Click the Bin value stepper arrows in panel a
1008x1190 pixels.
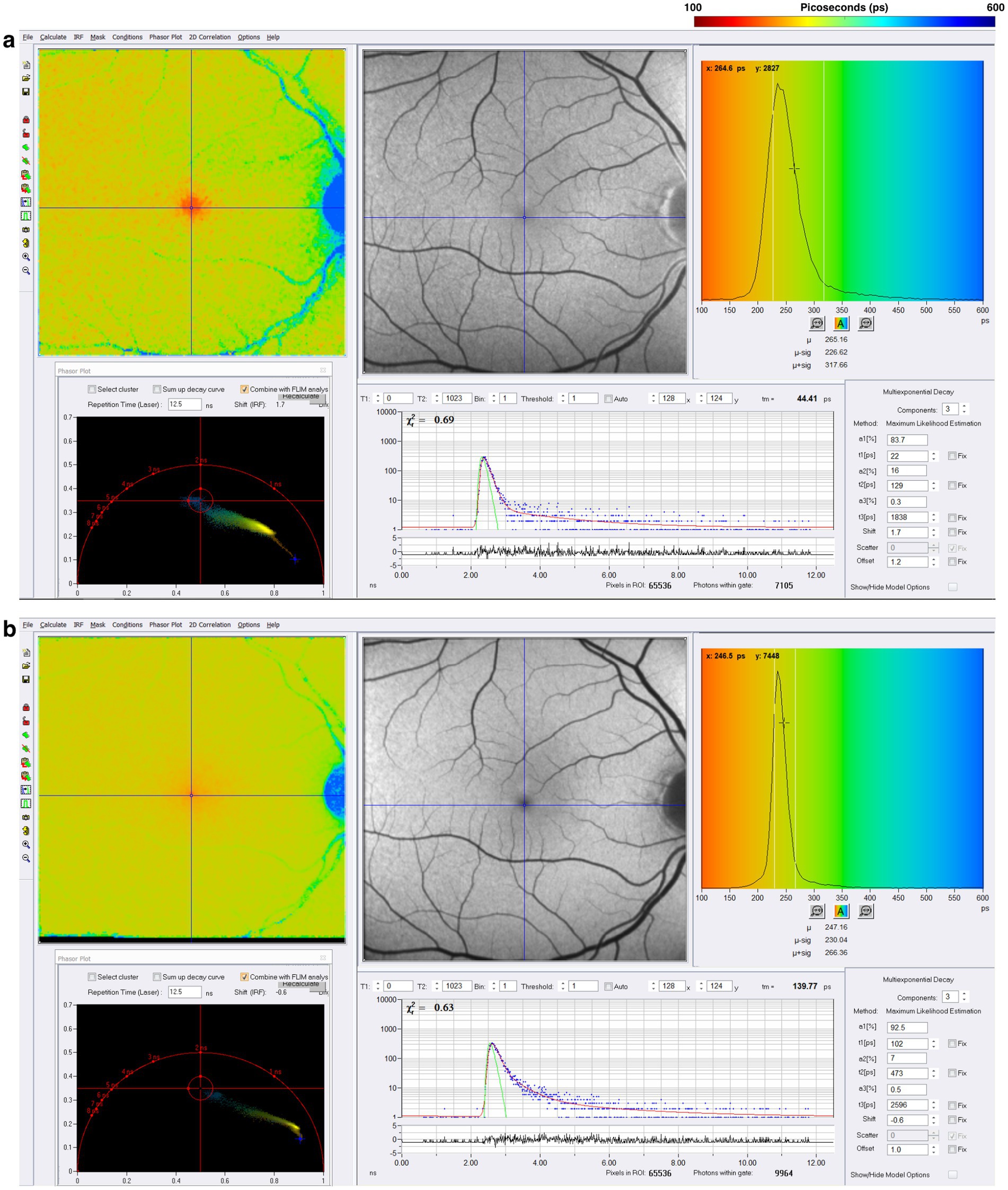[494, 399]
